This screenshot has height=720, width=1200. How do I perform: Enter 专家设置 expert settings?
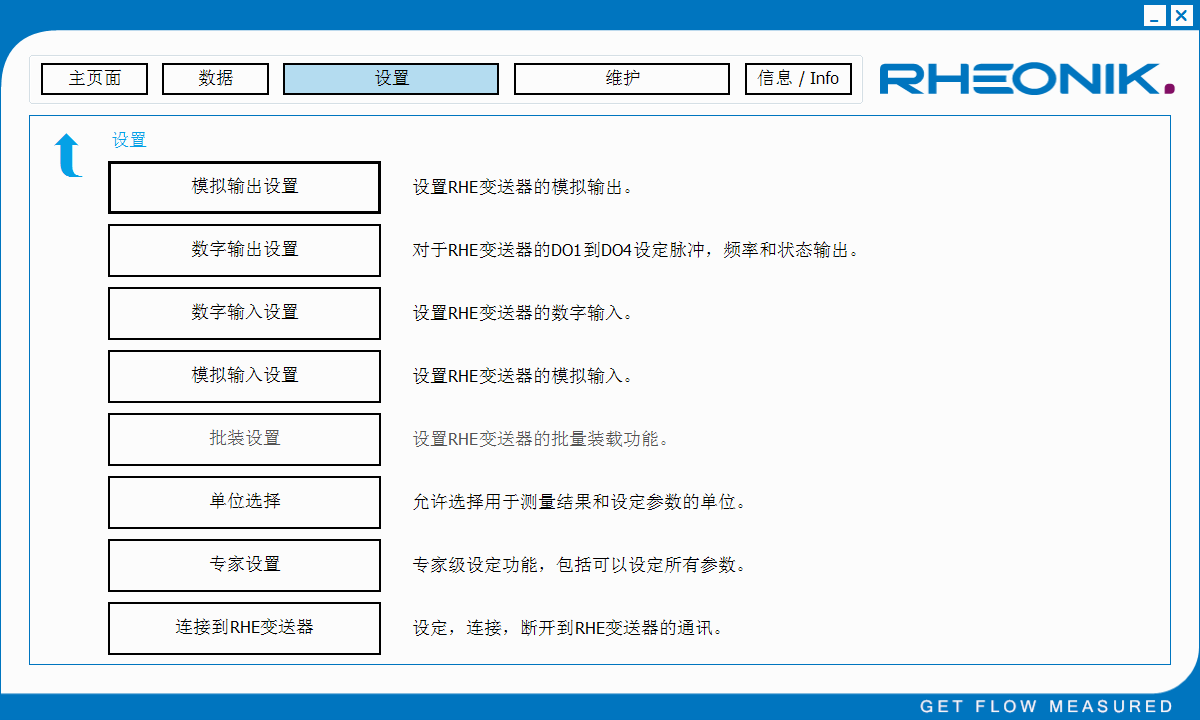[x=244, y=565]
